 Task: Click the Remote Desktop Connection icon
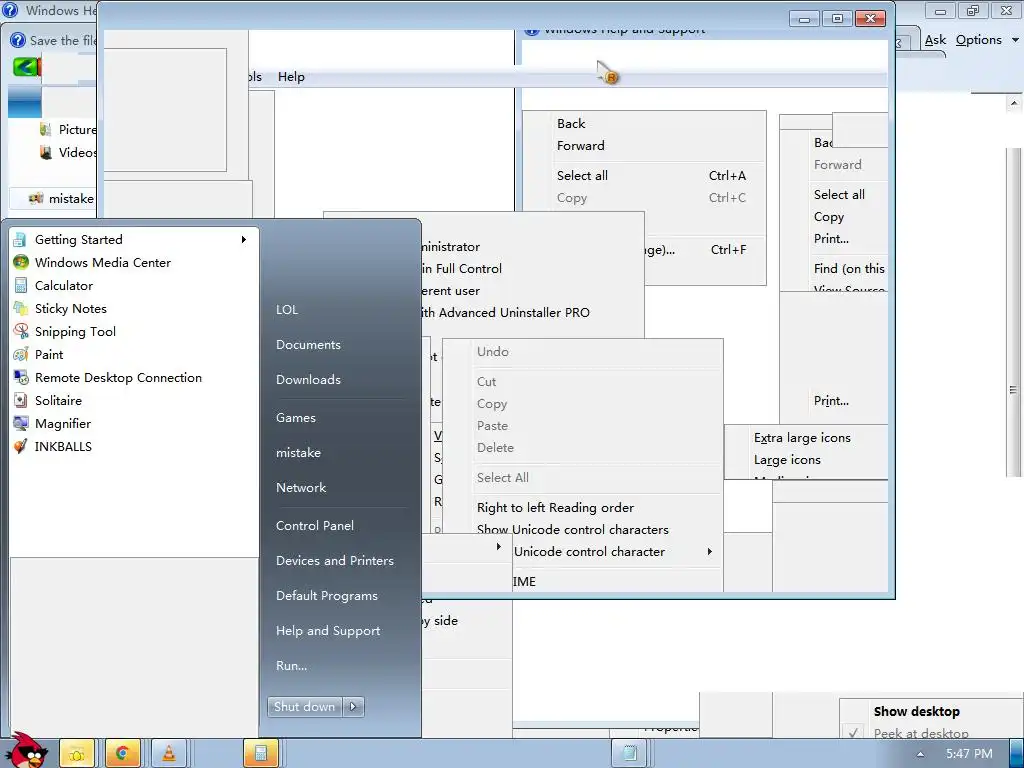pos(20,377)
